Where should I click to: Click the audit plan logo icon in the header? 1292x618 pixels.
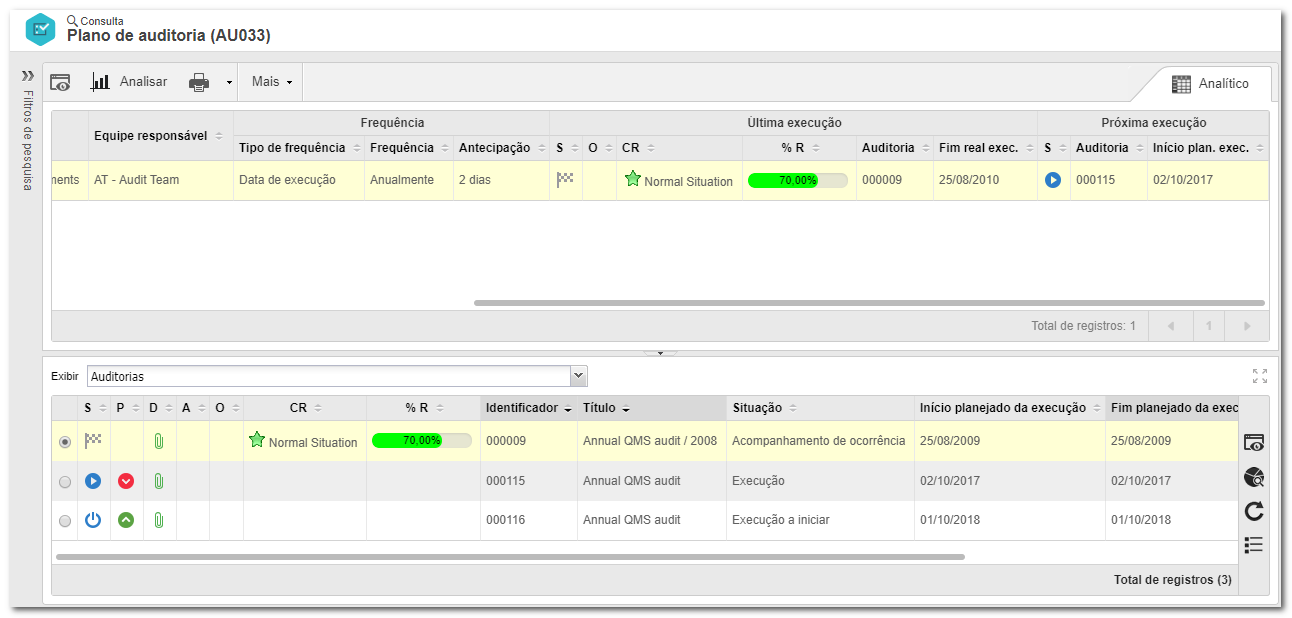tap(41, 29)
